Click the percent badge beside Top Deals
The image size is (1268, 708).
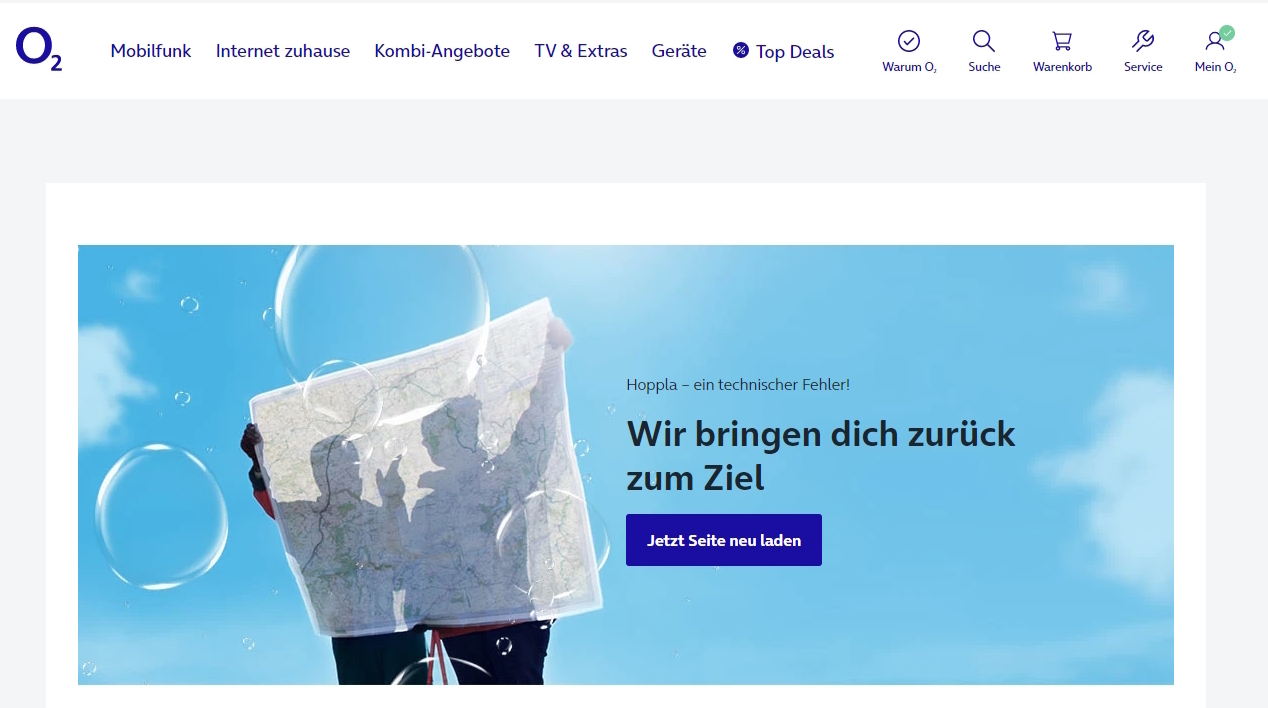[x=741, y=50]
